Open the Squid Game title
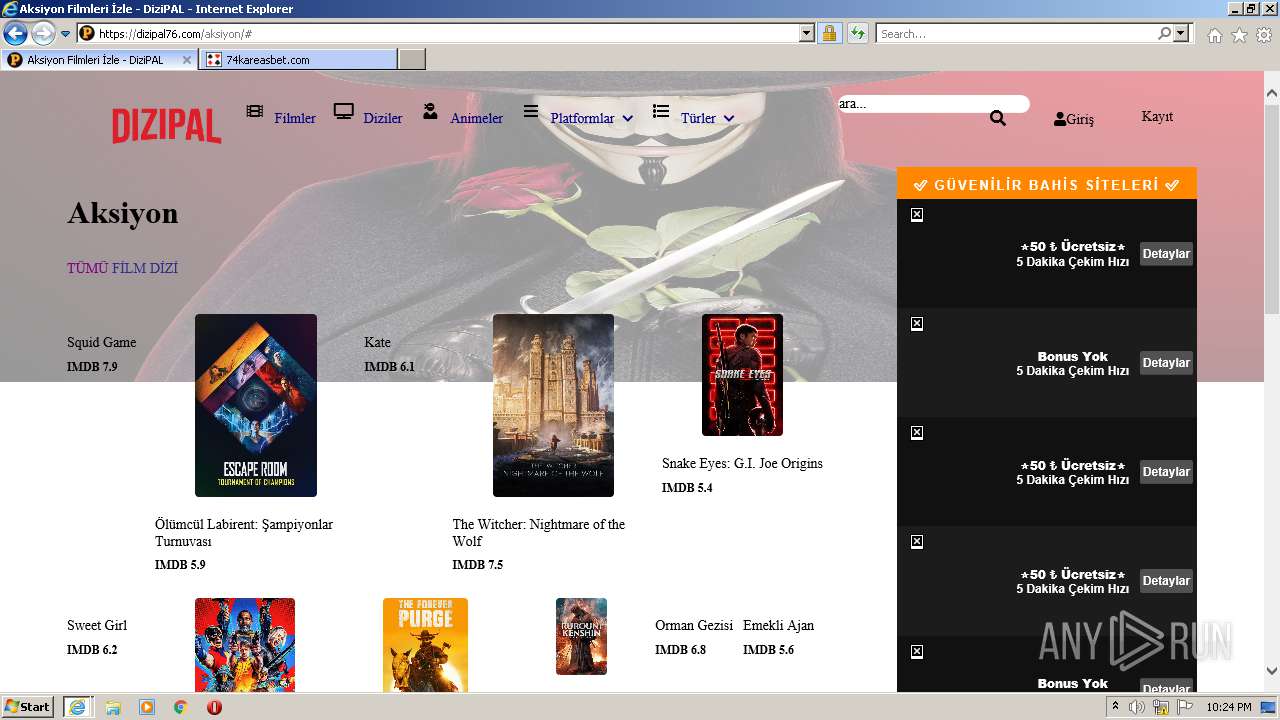Image resolution: width=1280 pixels, height=720 pixels. [101, 342]
